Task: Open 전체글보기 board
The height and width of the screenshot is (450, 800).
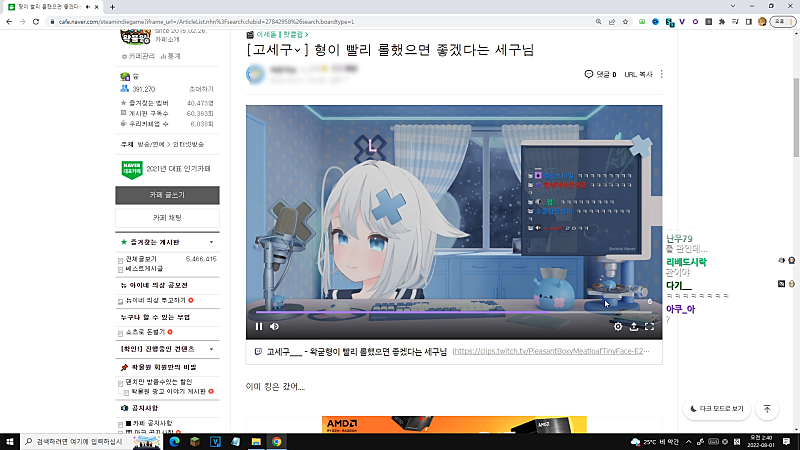Action: [x=141, y=259]
